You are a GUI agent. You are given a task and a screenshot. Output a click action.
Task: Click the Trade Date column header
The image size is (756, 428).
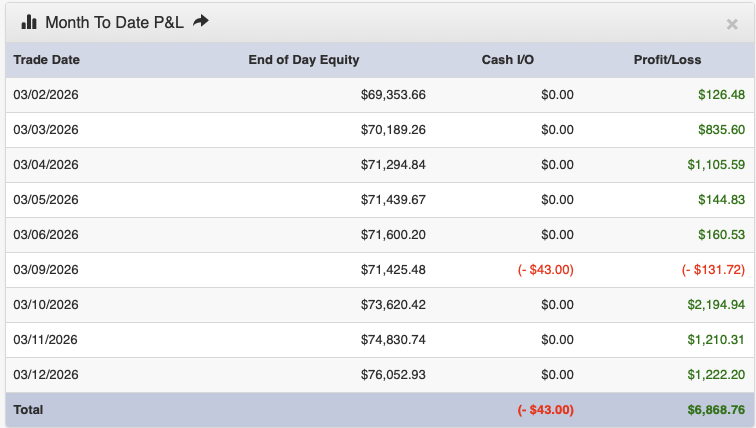pos(46,60)
